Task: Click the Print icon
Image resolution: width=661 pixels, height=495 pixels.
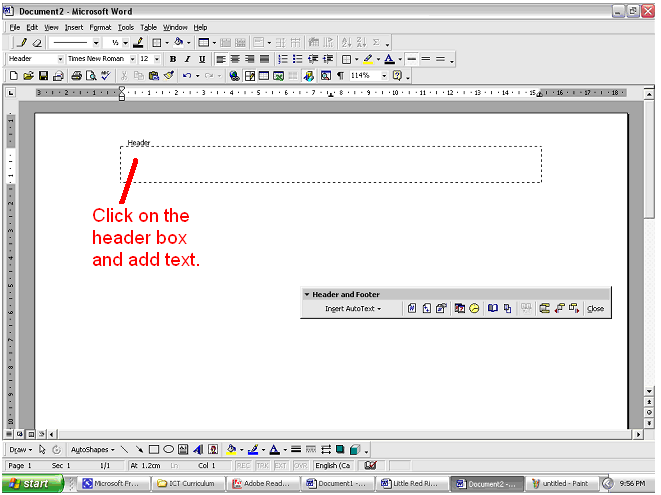Action: tap(76, 76)
